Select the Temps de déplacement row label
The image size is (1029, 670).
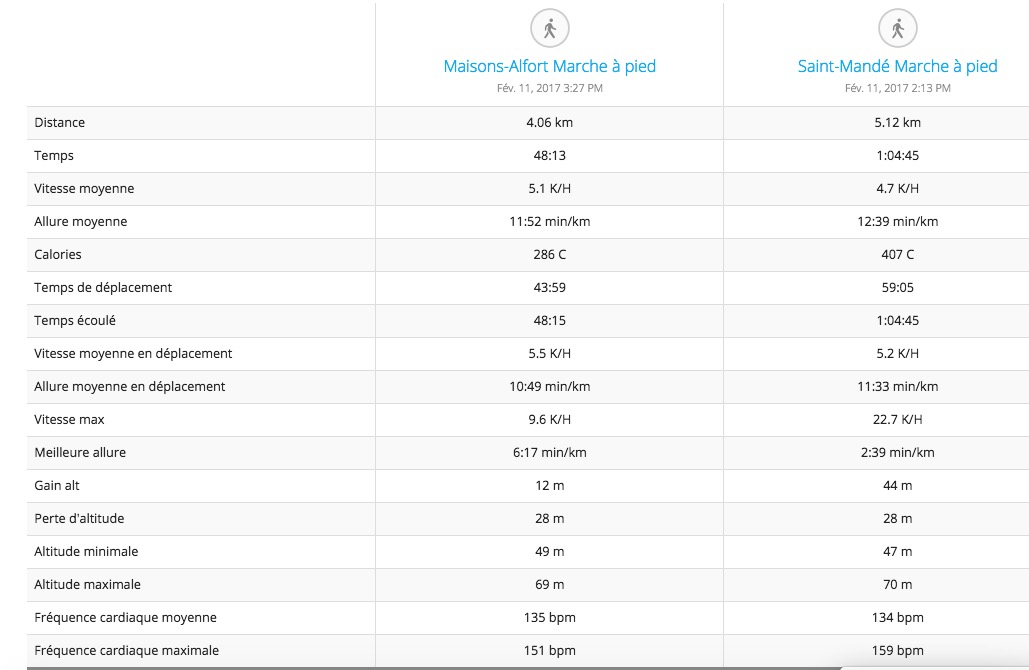pyautogui.click(x=103, y=288)
